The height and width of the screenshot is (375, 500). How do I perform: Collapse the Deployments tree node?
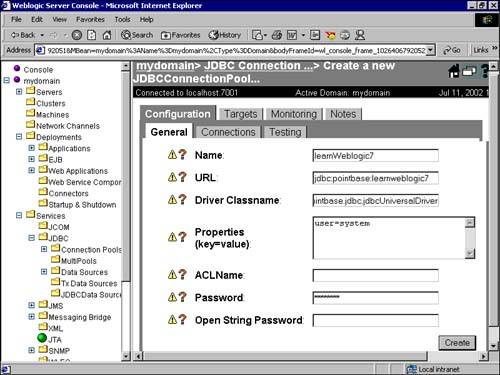tap(19, 137)
